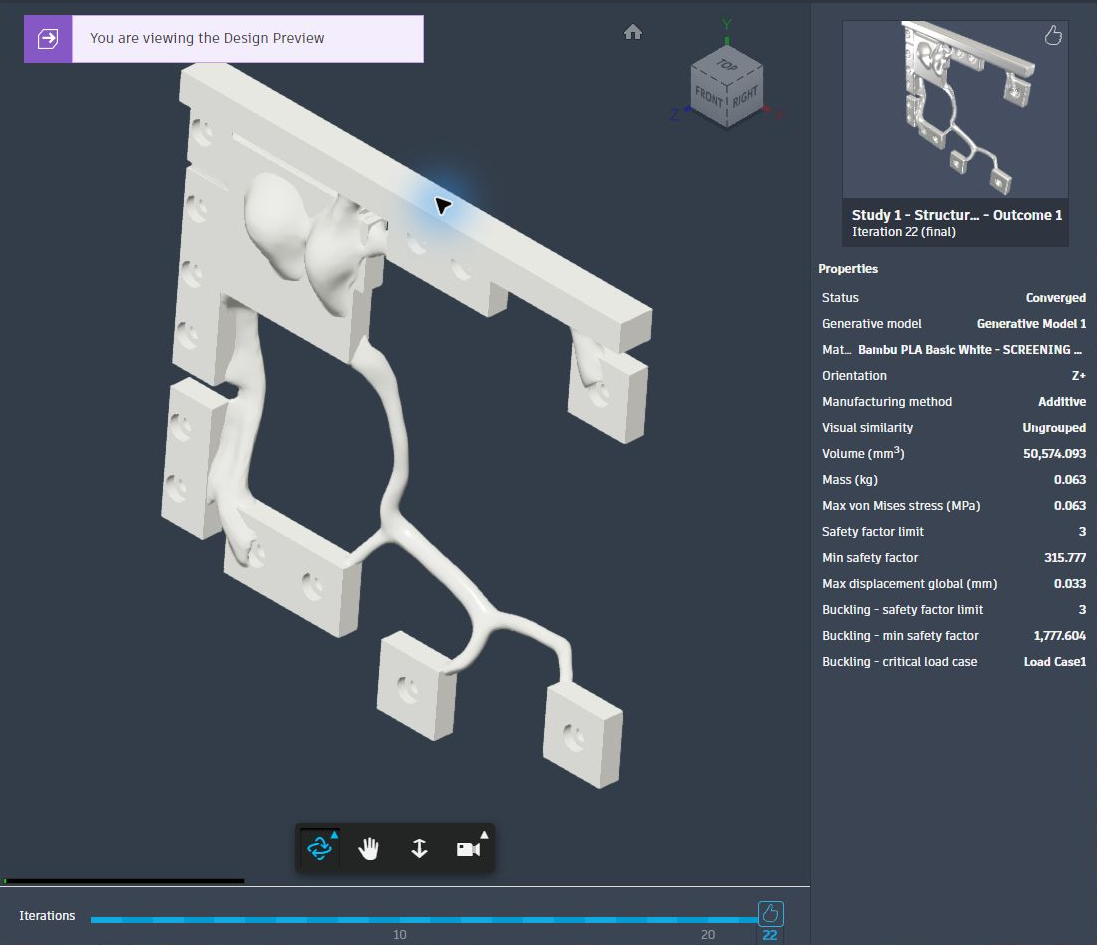The image size is (1097, 945).
Task: Click the volume value 50,574.093
Action: 1054,453
